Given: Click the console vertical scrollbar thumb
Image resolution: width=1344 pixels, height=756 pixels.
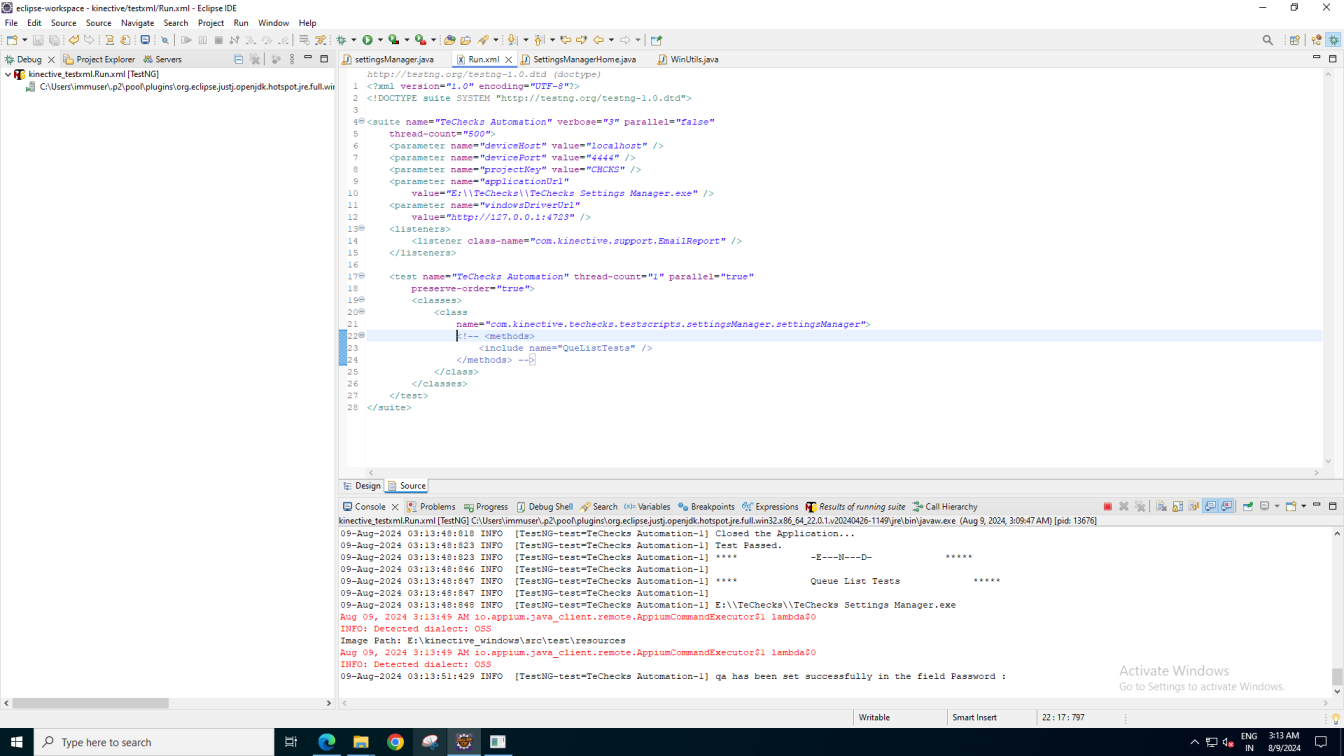Looking at the screenshot, I should 1337,677.
